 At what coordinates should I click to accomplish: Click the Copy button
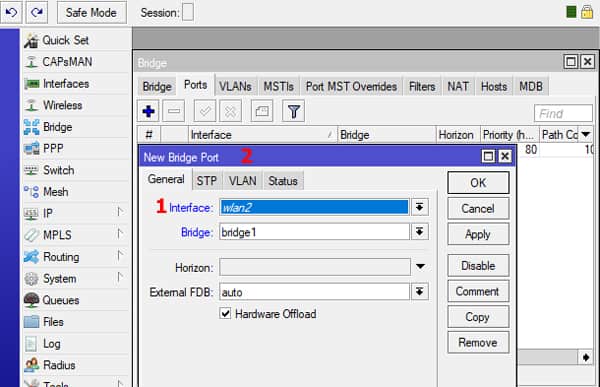click(478, 317)
